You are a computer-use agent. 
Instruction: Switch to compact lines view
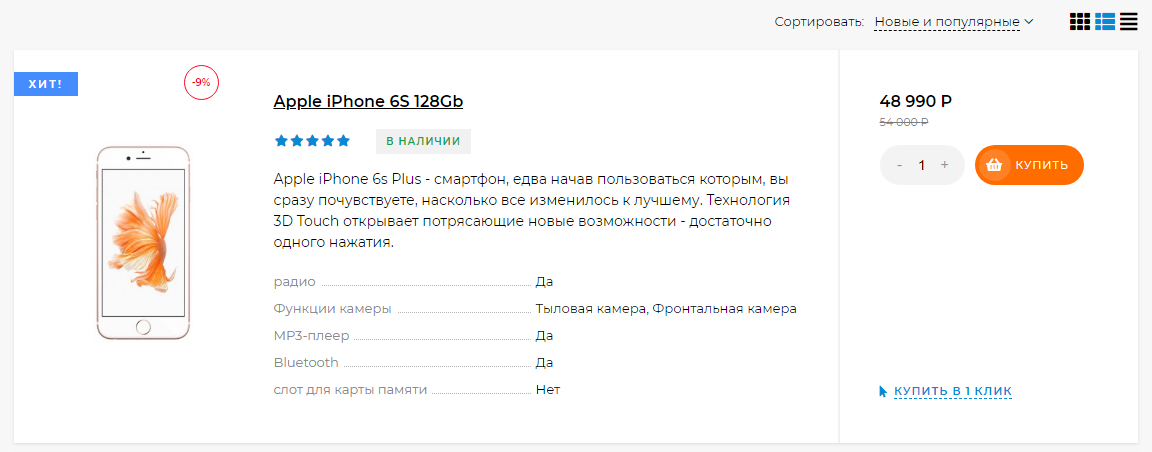point(1128,22)
